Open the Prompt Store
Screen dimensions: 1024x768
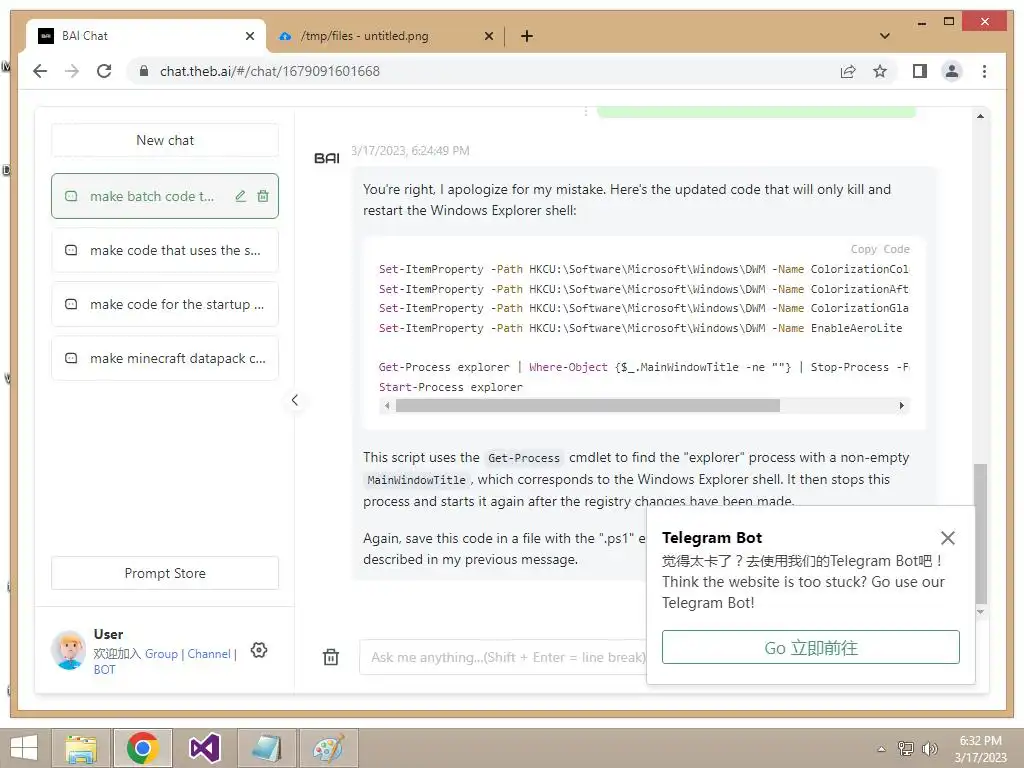pos(165,573)
